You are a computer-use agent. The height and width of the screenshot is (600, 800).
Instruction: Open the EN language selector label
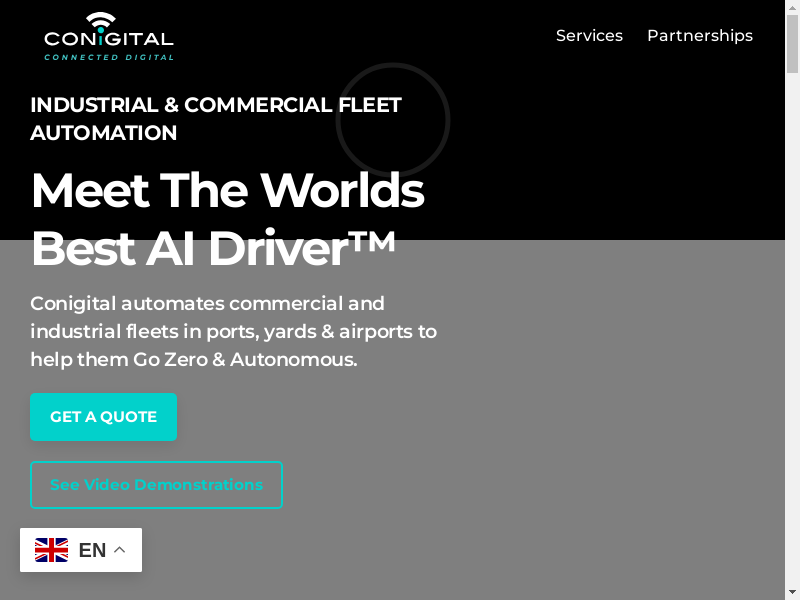tap(92, 550)
